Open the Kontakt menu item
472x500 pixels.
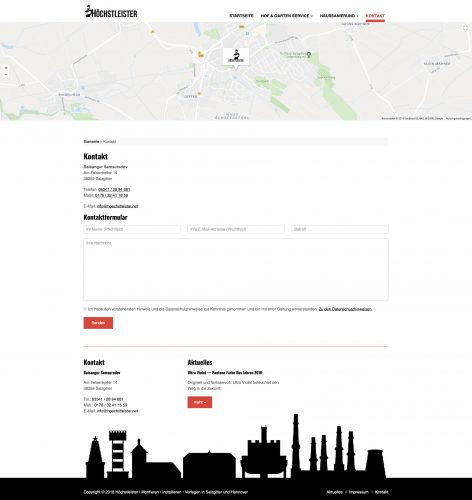pyautogui.click(x=375, y=16)
